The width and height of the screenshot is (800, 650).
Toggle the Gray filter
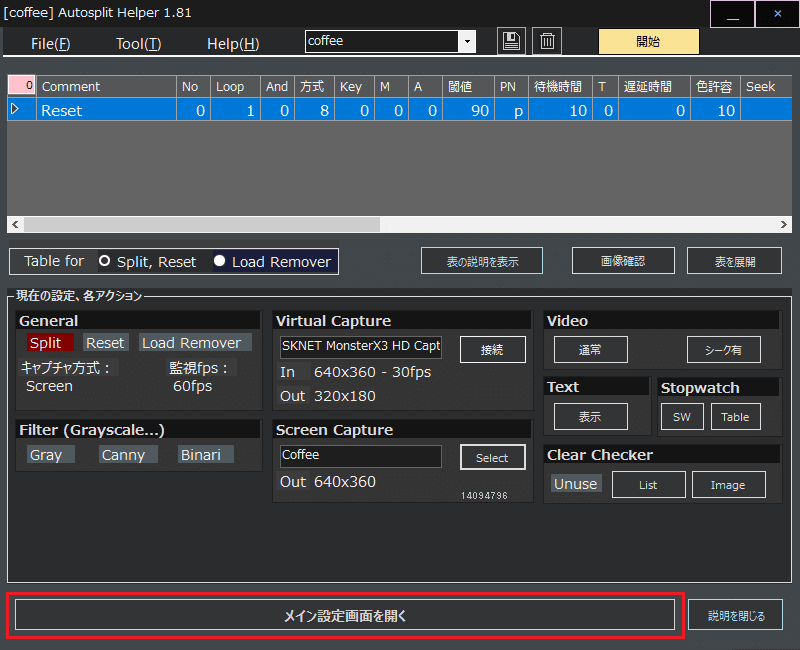point(50,454)
